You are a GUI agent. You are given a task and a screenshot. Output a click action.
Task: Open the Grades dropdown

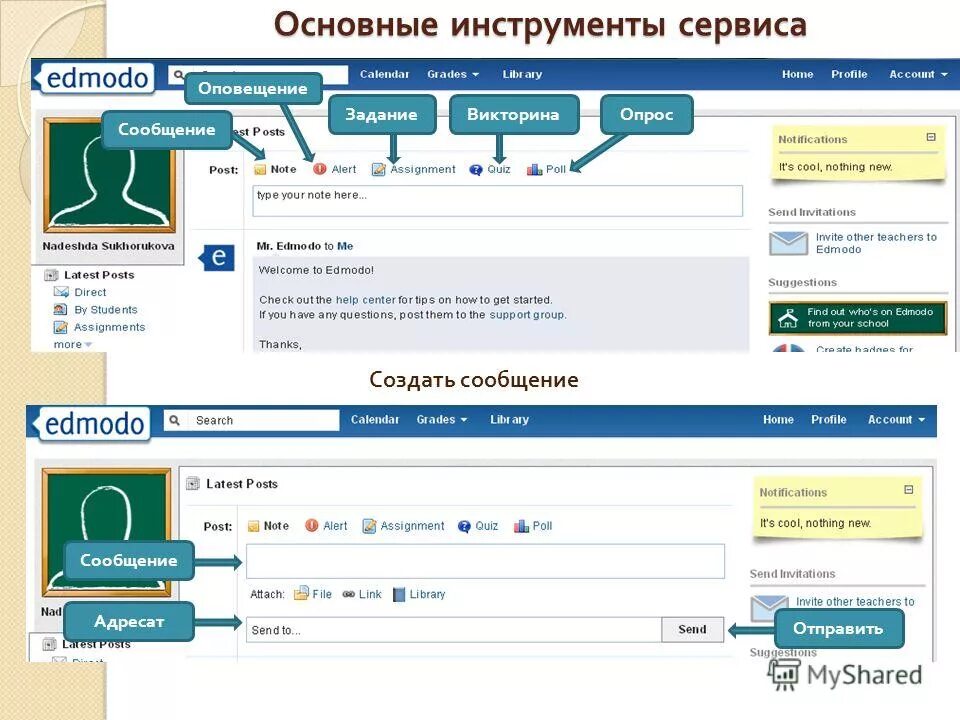453,73
